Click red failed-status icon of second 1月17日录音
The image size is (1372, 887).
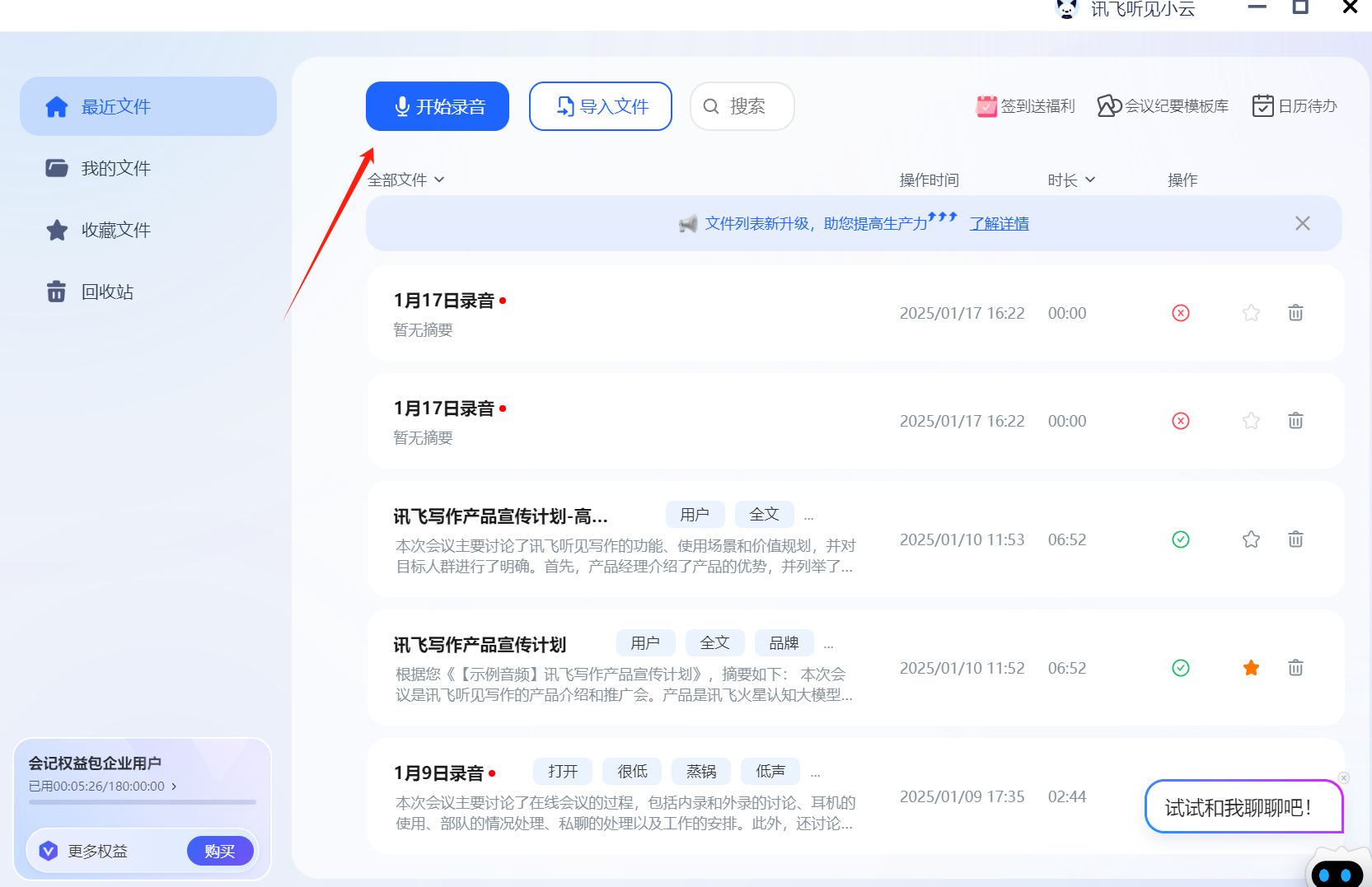1181,421
